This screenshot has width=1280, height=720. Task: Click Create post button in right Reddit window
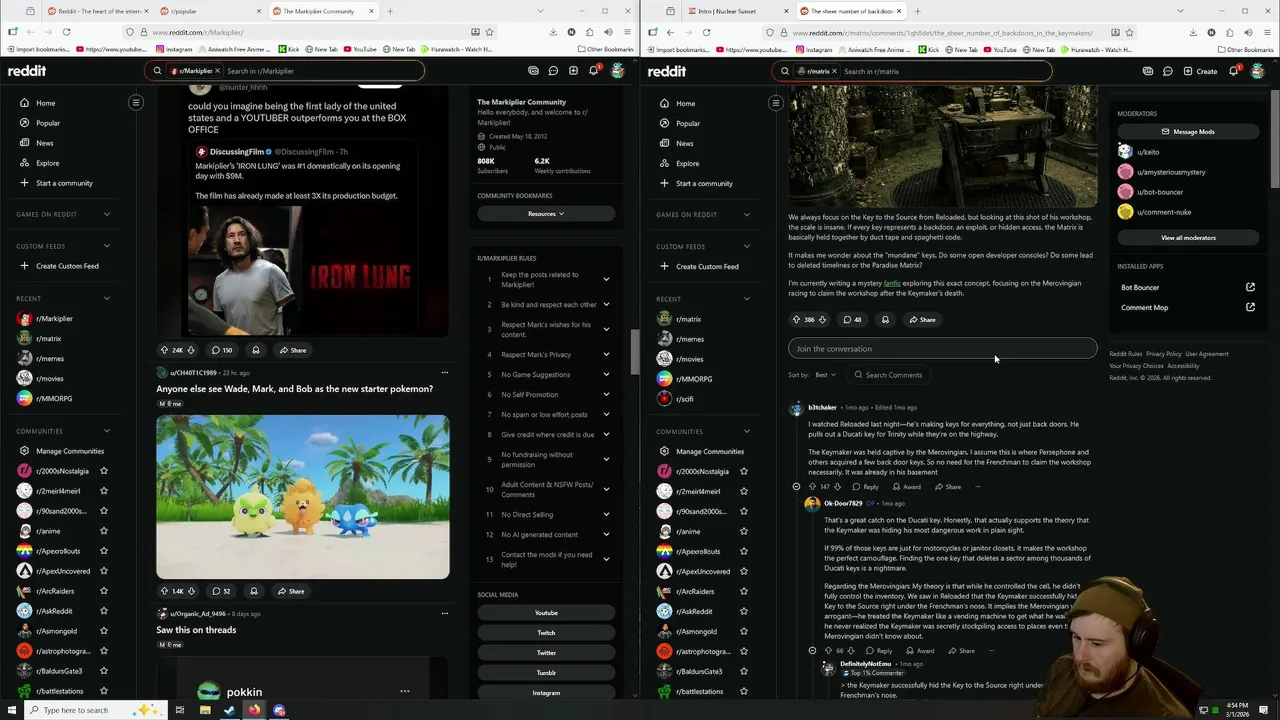point(1200,71)
